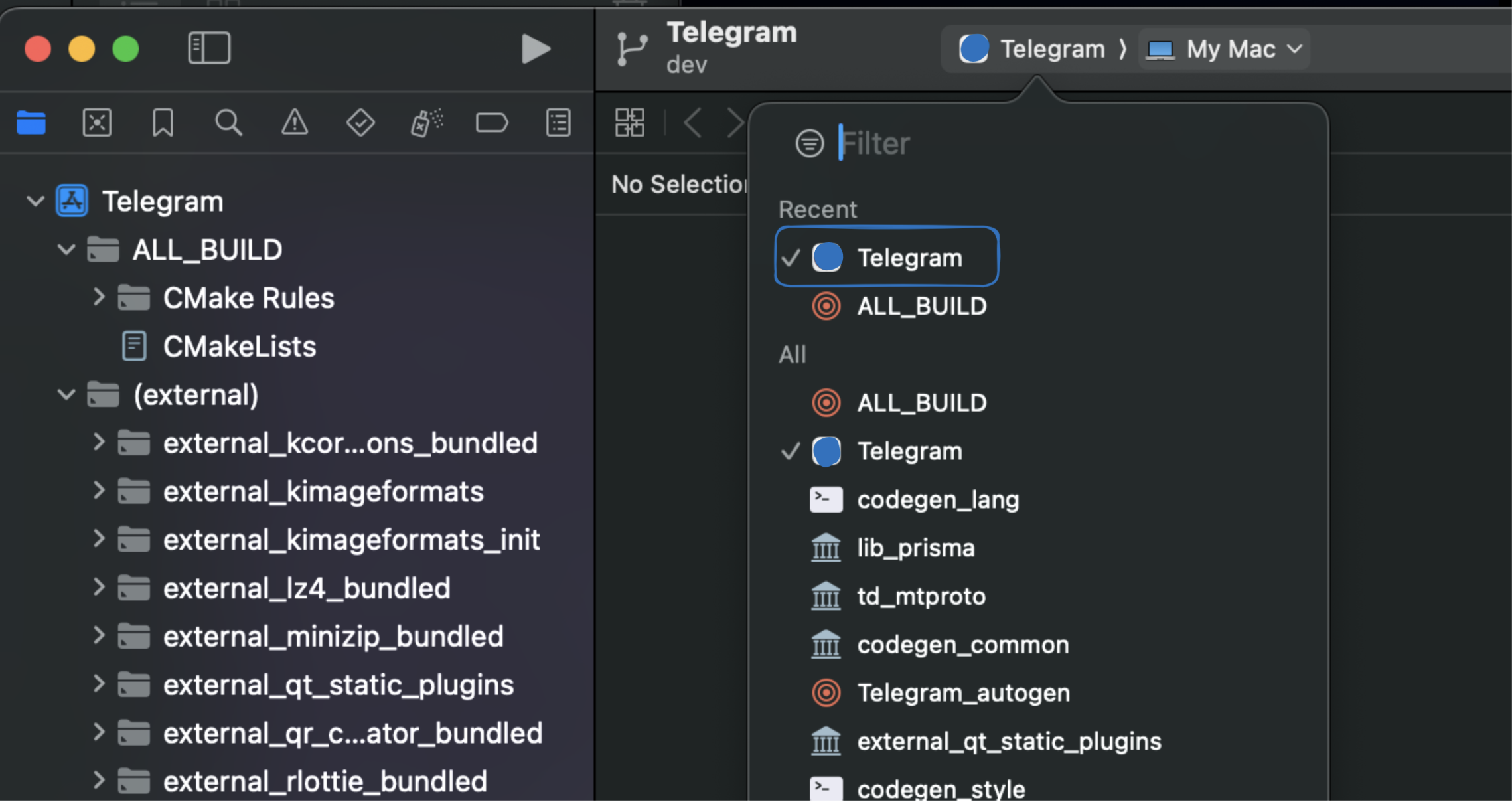Image resolution: width=1512 pixels, height=802 pixels.
Task: Toggle the navigator sidebar visibility
Action: 209,48
